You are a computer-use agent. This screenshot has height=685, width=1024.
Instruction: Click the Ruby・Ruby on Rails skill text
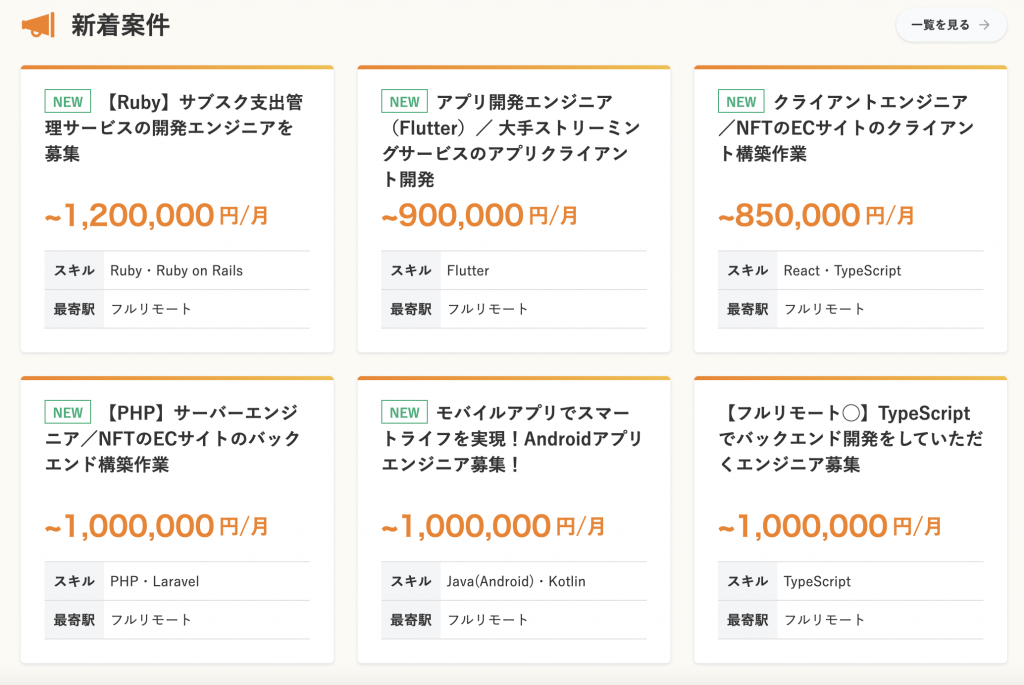coord(176,271)
